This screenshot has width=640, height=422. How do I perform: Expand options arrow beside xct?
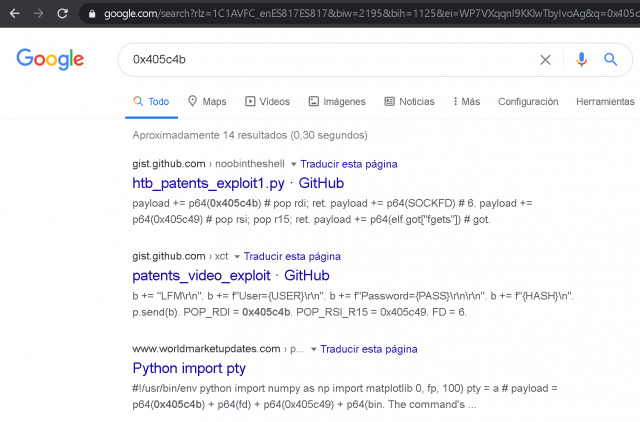(x=237, y=257)
